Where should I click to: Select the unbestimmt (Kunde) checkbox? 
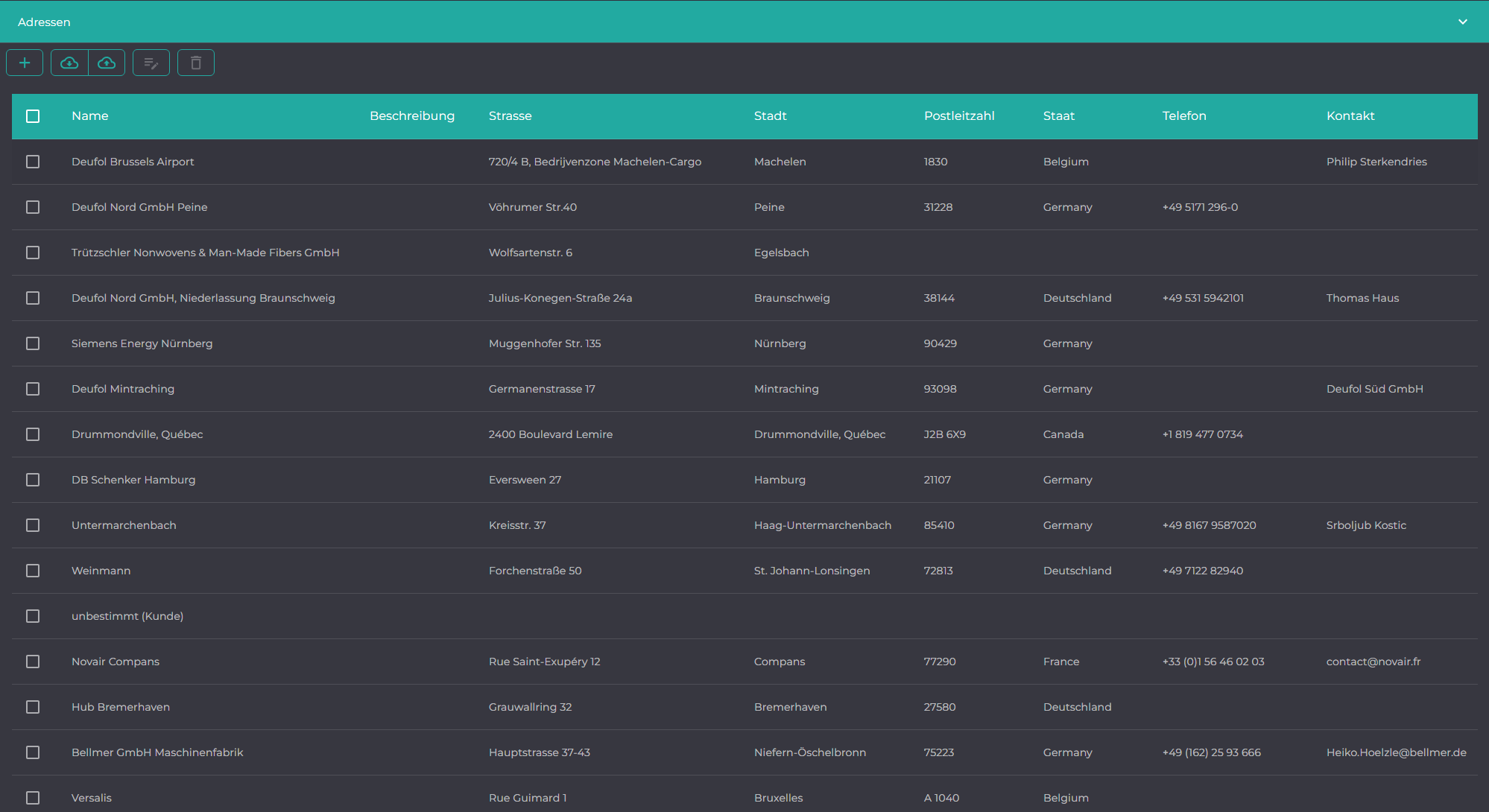coord(33,616)
